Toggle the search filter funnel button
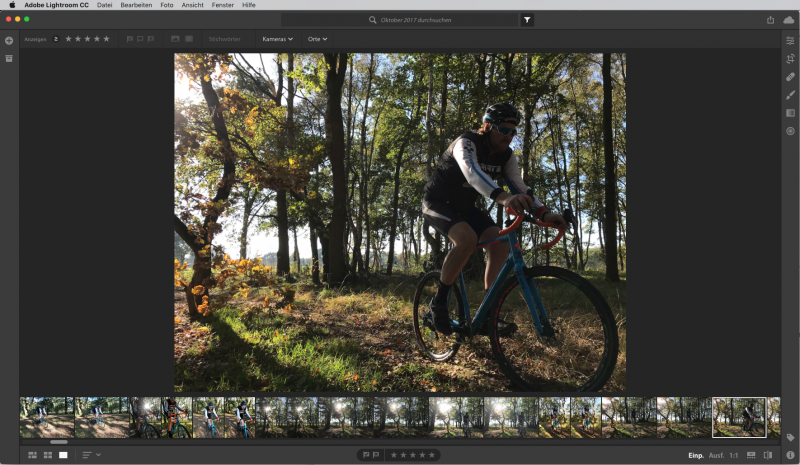 [527, 19]
